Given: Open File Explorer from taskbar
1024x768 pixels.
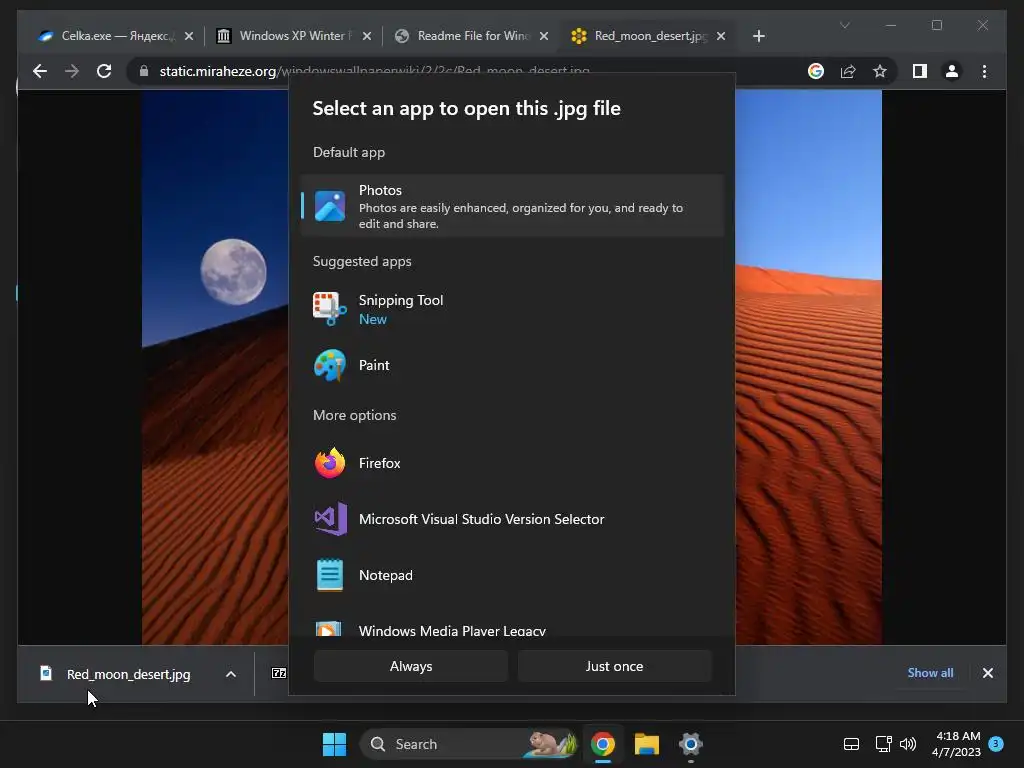Looking at the screenshot, I should tap(647, 744).
